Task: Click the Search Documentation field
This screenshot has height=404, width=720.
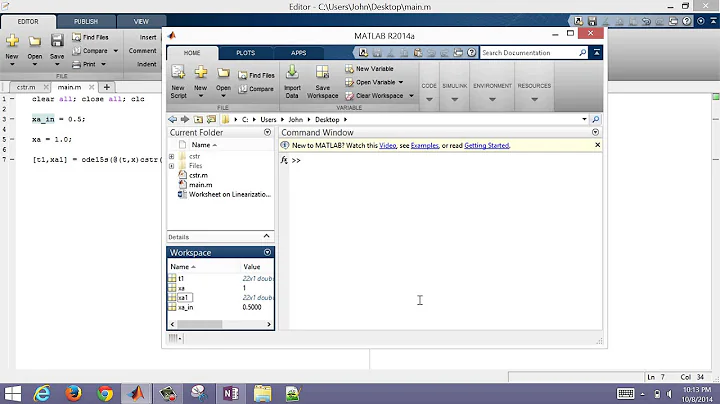Action: click(527, 53)
